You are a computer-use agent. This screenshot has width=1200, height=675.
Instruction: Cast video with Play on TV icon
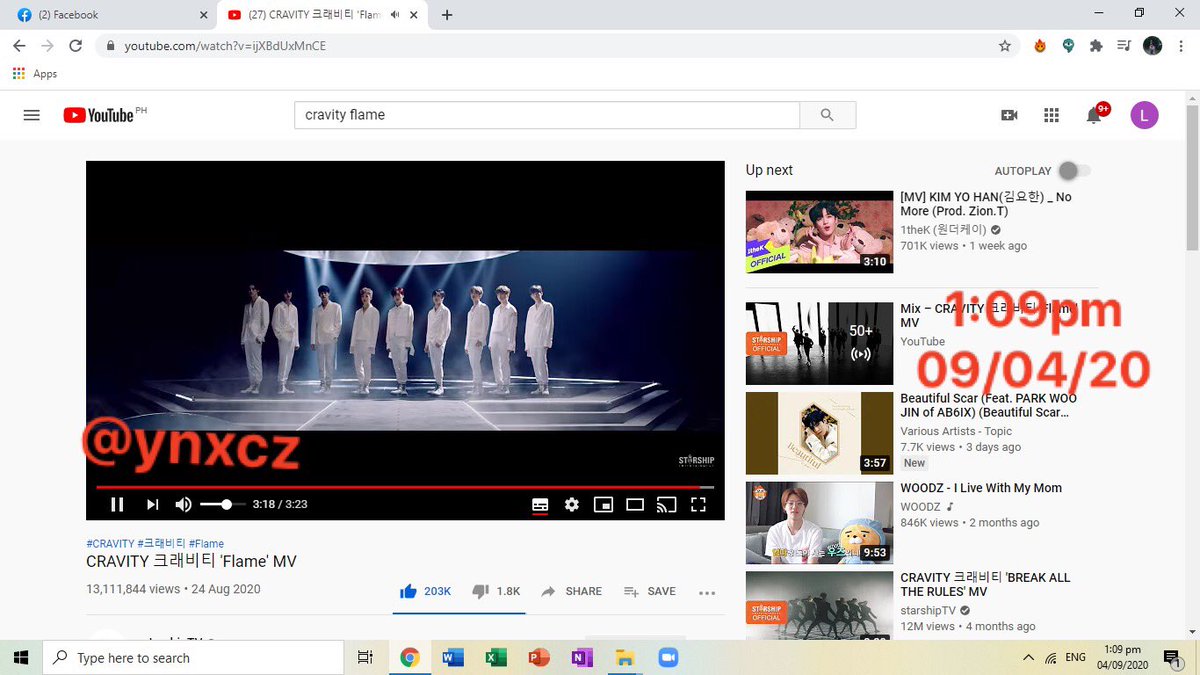[667, 505]
